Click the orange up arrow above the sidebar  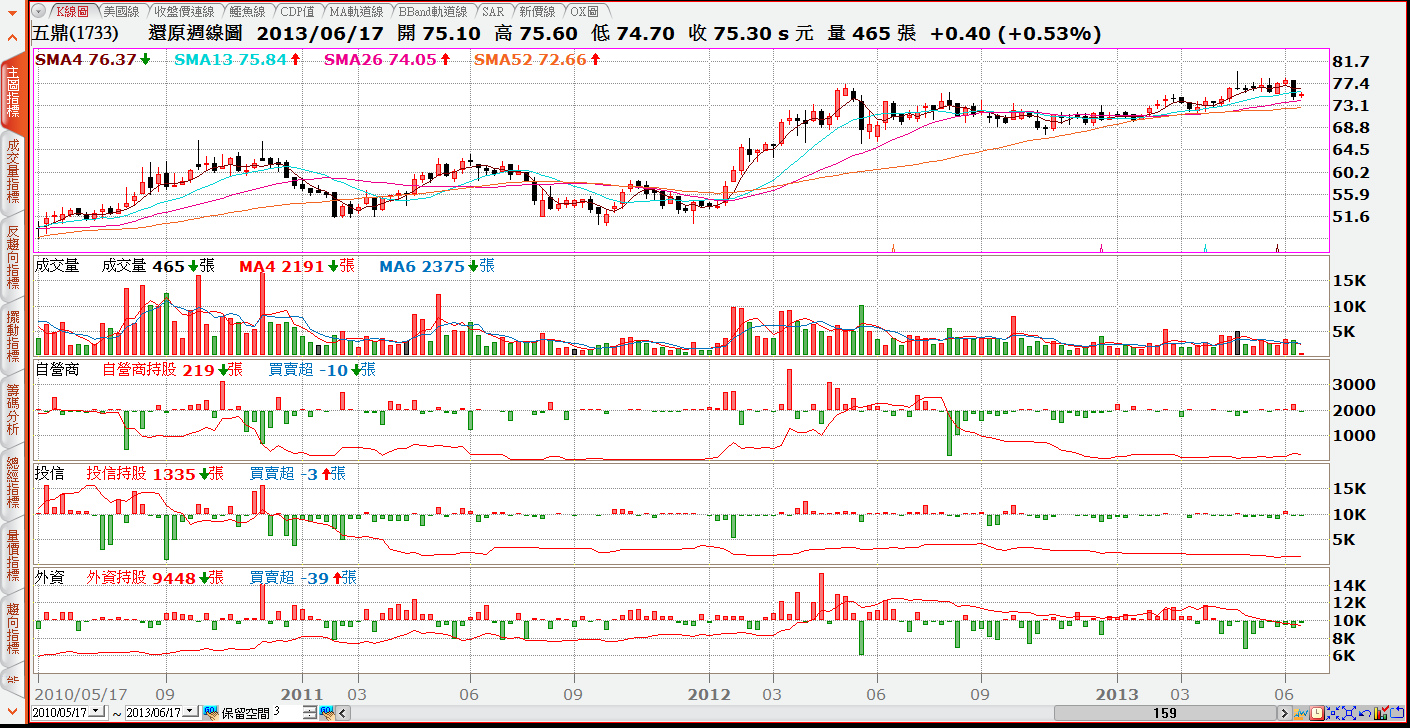pos(12,37)
